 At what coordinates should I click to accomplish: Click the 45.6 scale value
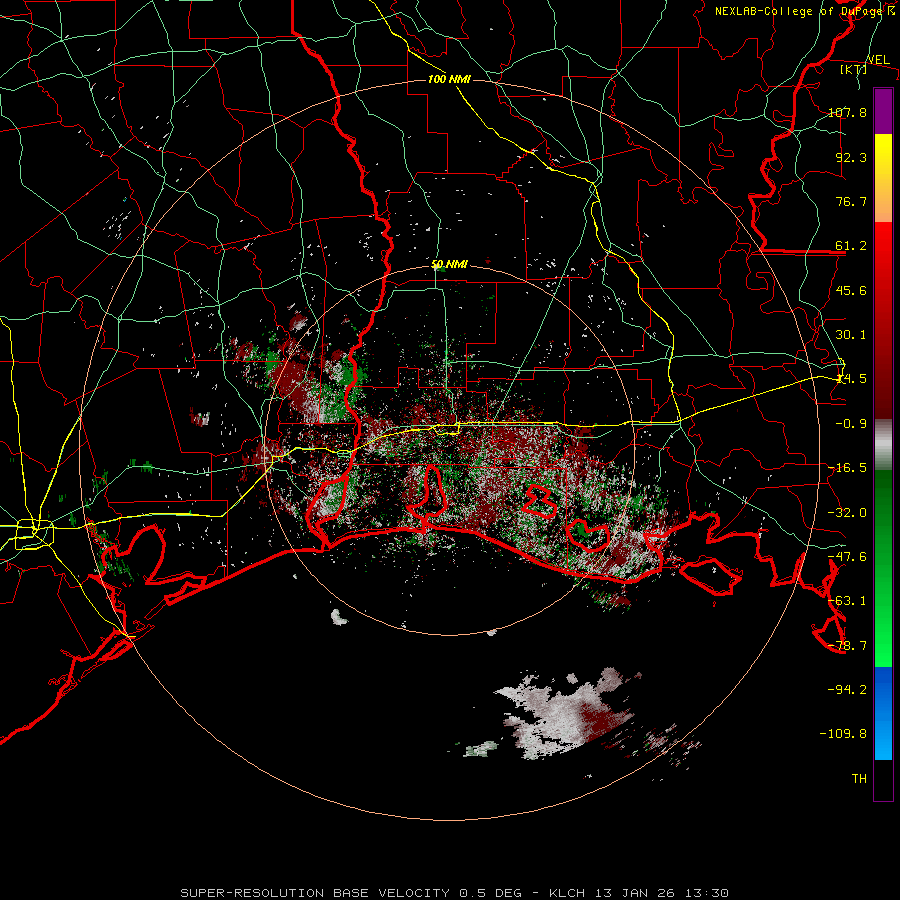point(851,290)
